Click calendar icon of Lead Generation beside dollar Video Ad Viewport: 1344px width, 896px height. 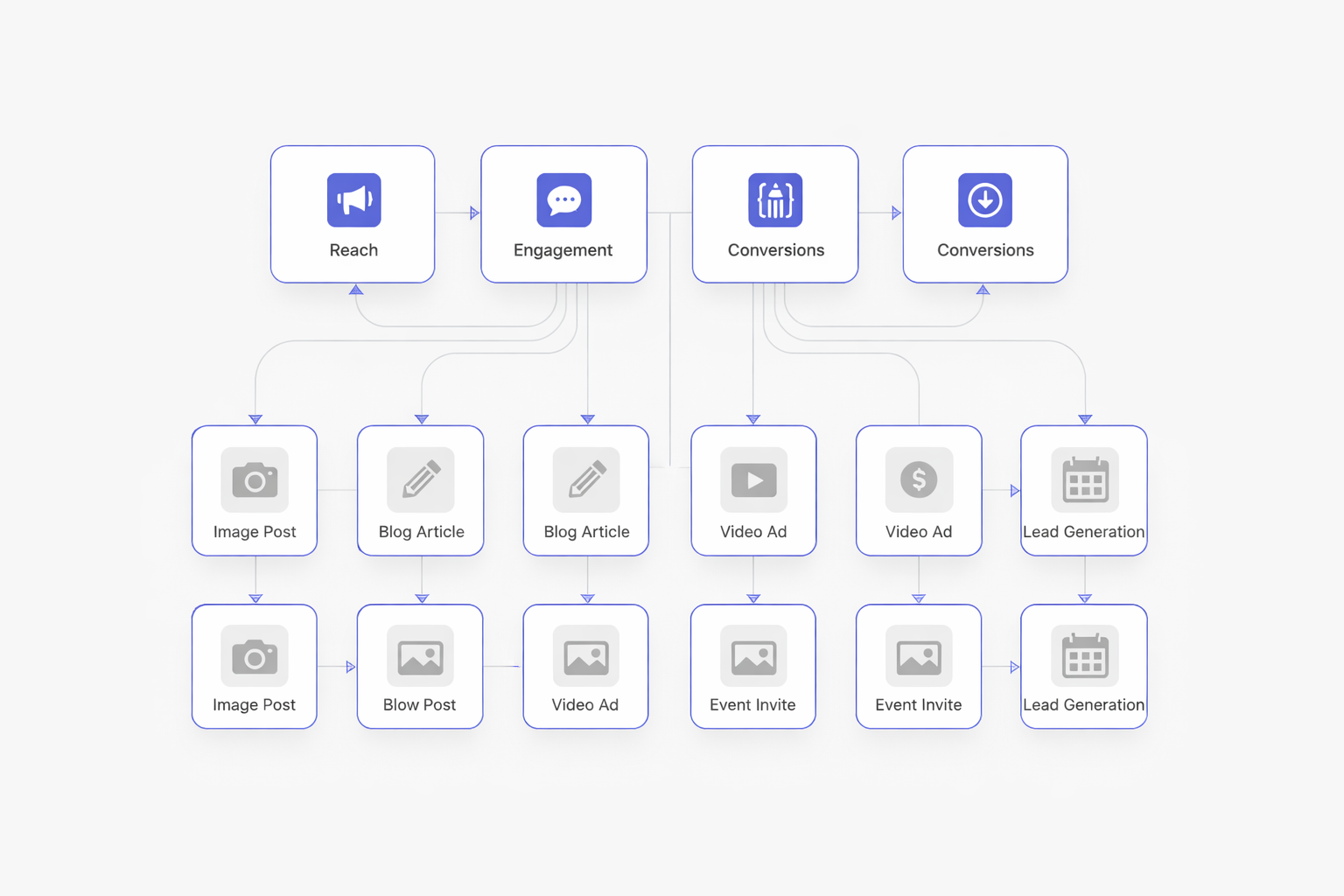1085,479
